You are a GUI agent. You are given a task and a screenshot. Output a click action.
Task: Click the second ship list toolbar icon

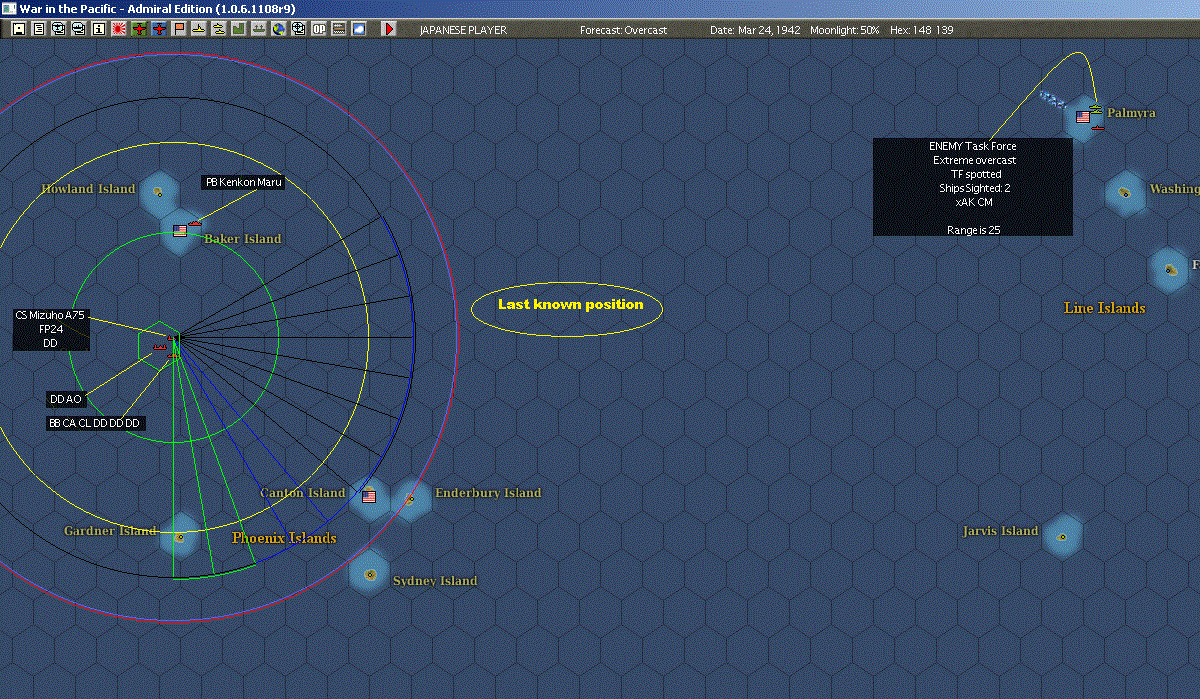pyautogui.click(x=79, y=29)
